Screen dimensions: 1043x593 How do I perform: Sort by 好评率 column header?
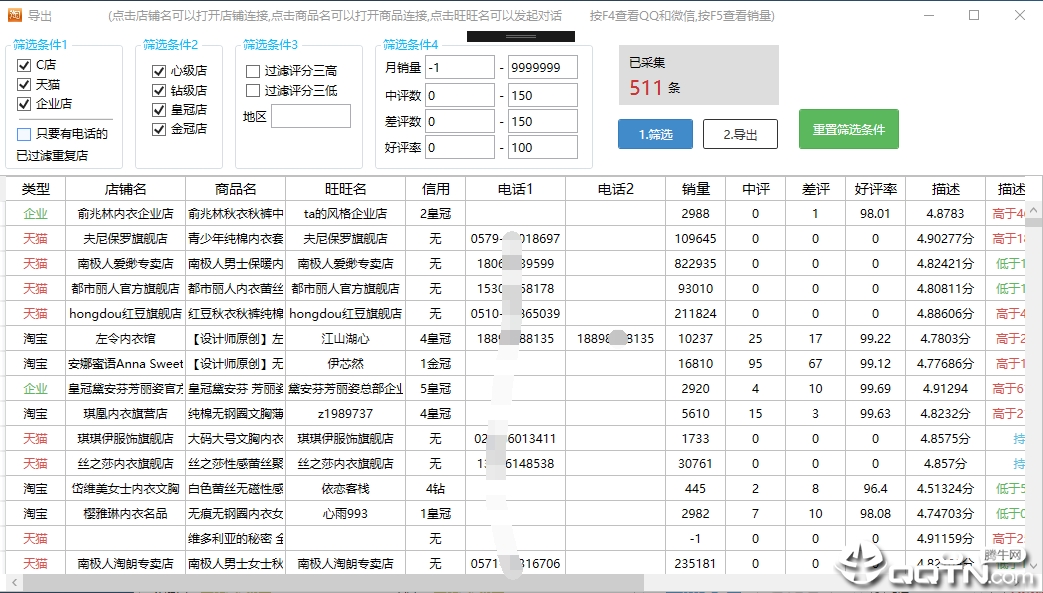(875, 189)
